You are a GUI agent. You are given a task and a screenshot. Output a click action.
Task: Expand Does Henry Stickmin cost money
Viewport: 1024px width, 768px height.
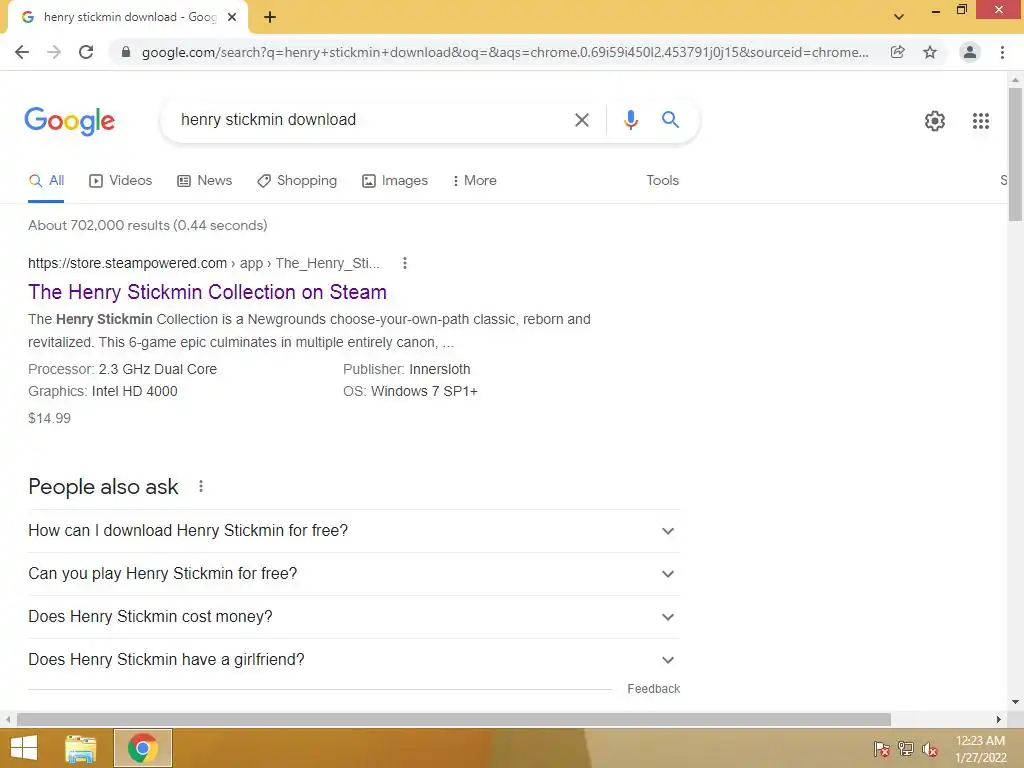[x=354, y=617]
